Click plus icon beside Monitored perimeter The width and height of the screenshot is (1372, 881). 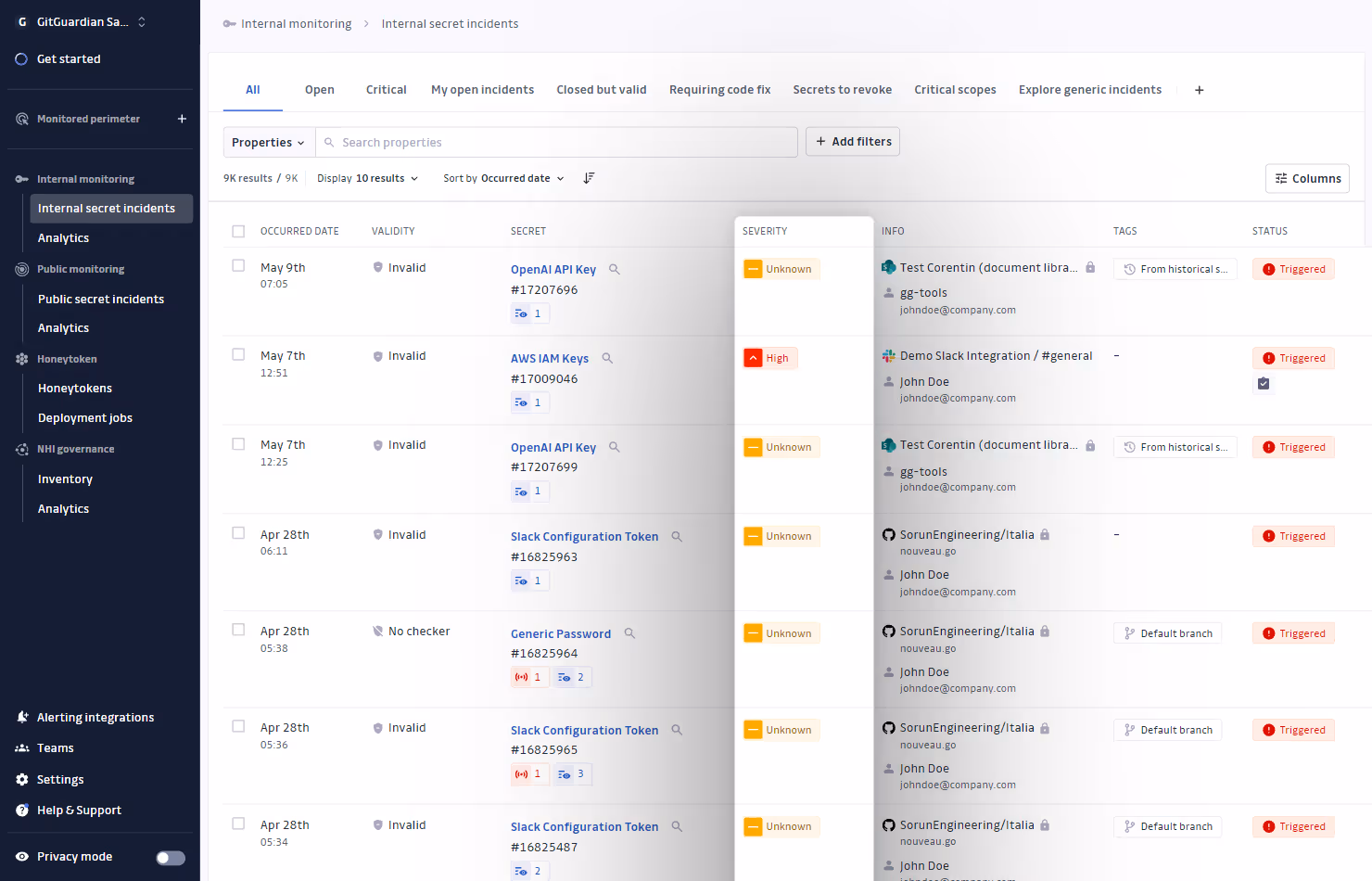pos(182,119)
